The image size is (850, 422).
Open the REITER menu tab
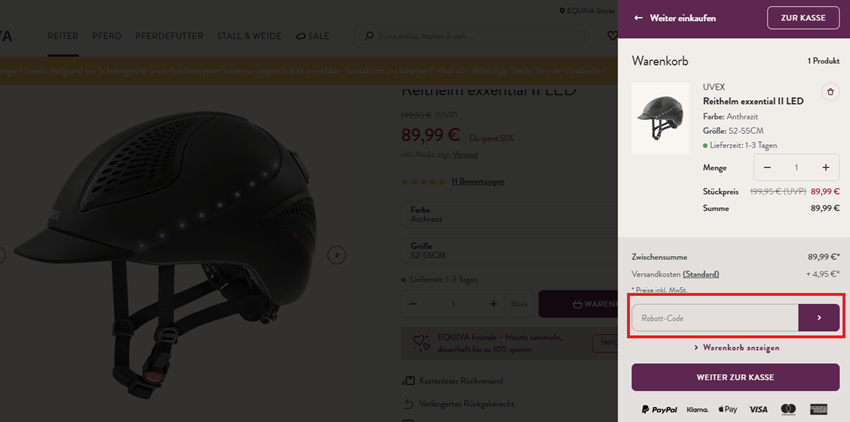tap(63, 36)
